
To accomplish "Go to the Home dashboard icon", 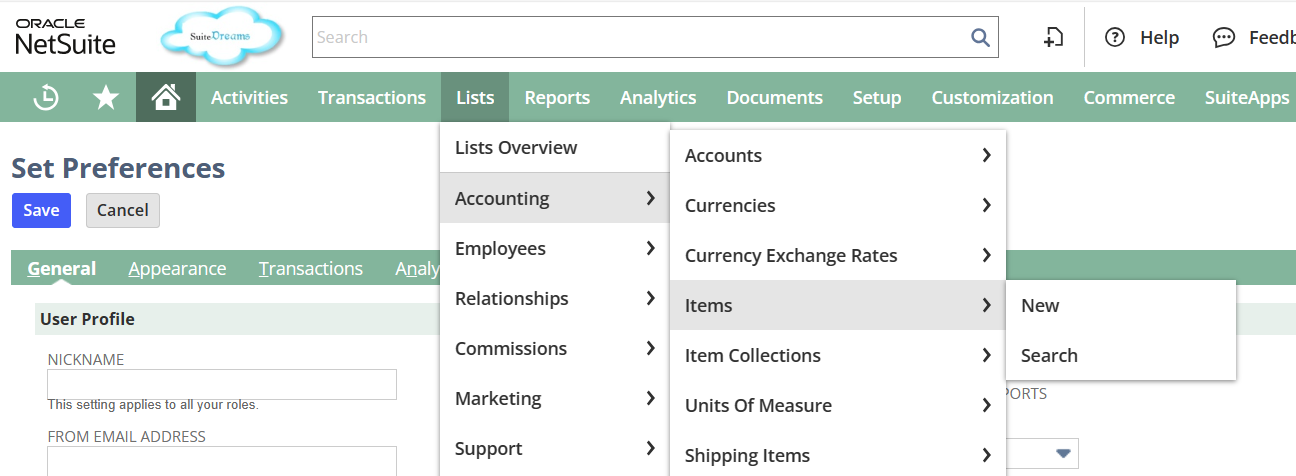I will (165, 97).
